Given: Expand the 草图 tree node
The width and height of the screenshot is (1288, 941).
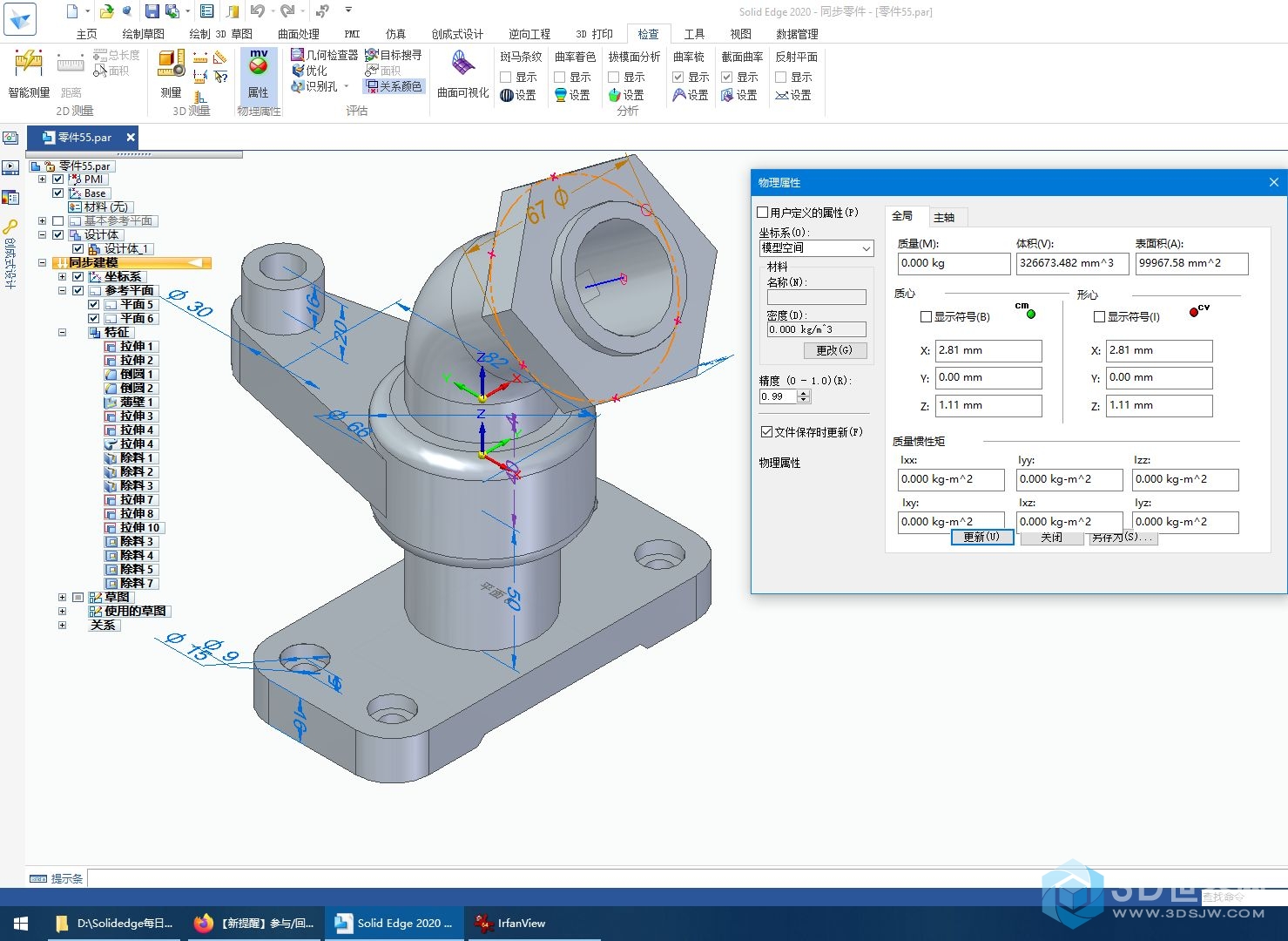Looking at the screenshot, I should 62,597.
